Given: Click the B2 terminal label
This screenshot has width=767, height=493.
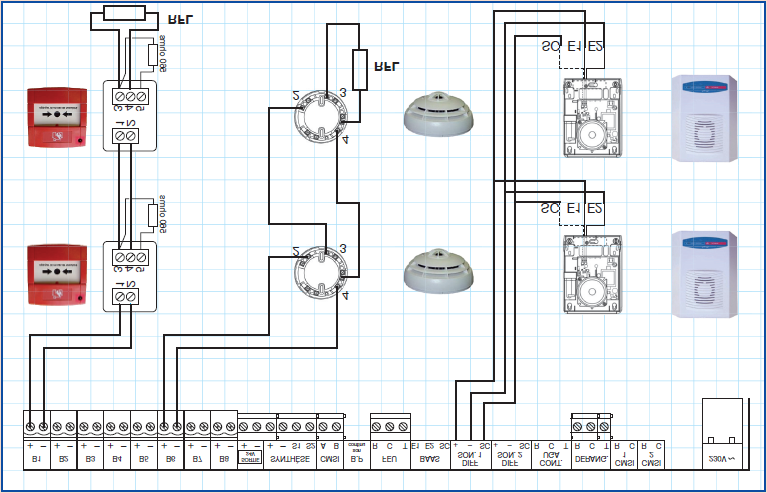Looking at the screenshot, I should coord(64,459).
